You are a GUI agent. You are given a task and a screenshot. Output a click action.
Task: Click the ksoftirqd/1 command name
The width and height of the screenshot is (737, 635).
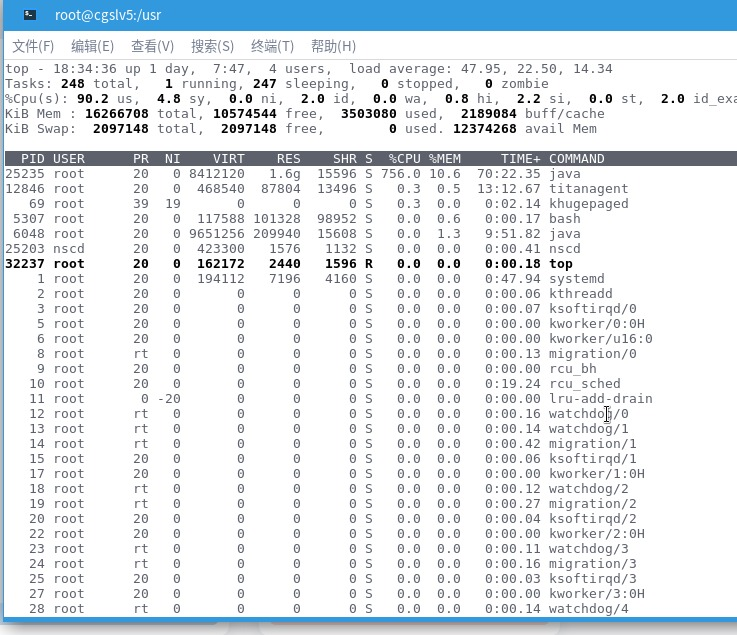pyautogui.click(x=593, y=459)
